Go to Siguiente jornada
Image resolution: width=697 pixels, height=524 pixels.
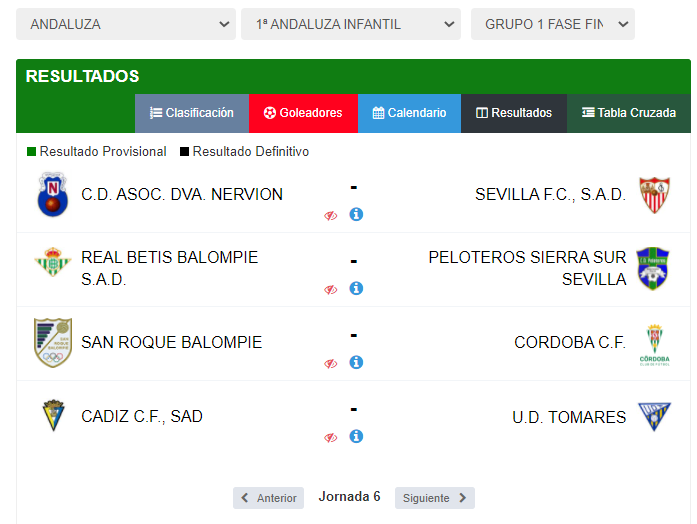click(435, 498)
